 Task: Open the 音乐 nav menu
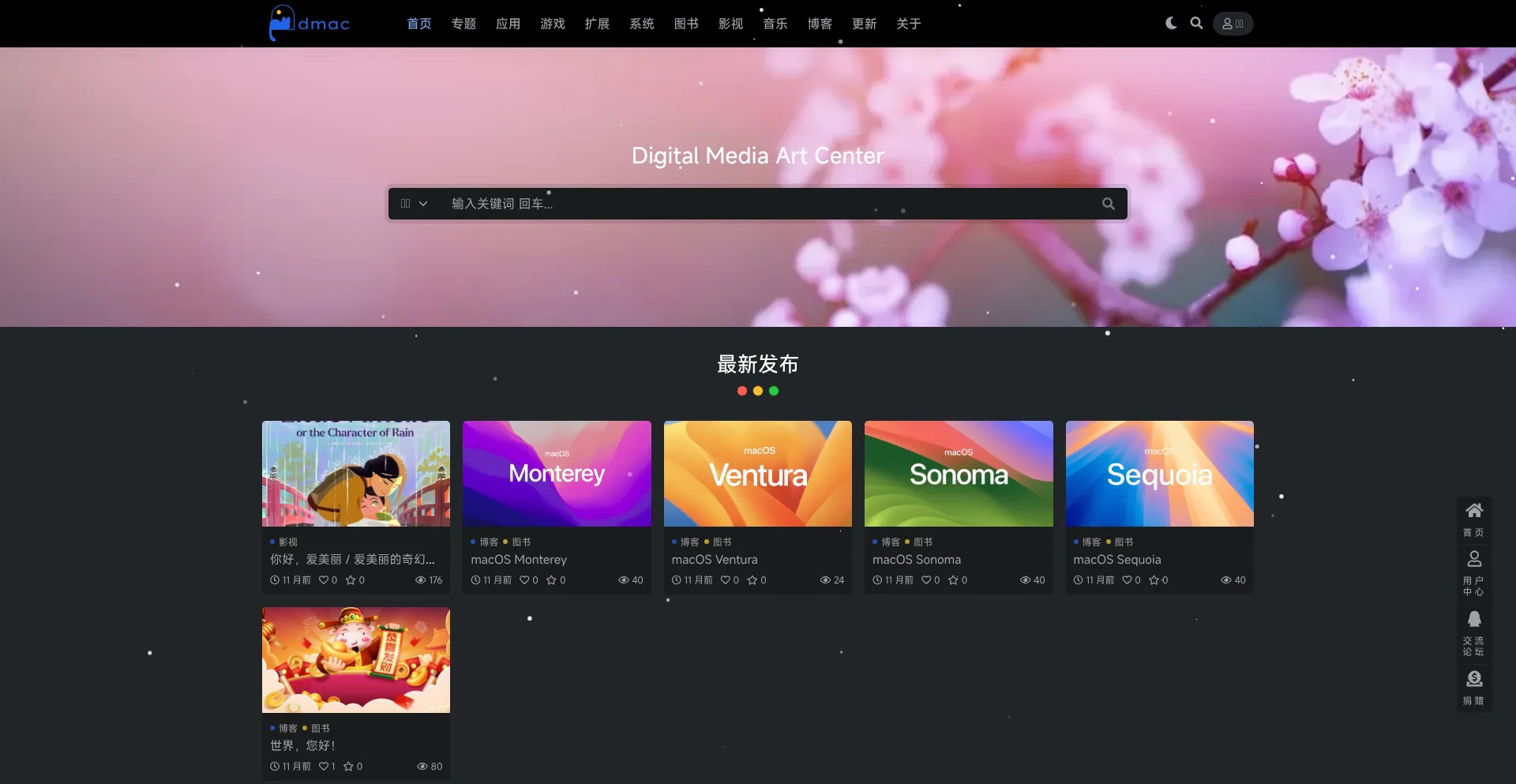775,24
